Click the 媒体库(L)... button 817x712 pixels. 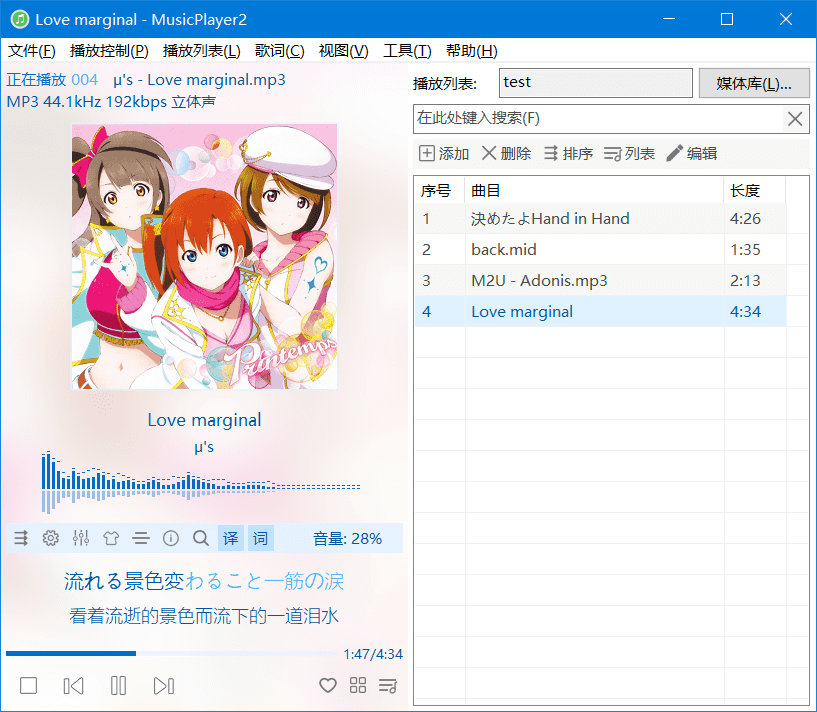(754, 83)
